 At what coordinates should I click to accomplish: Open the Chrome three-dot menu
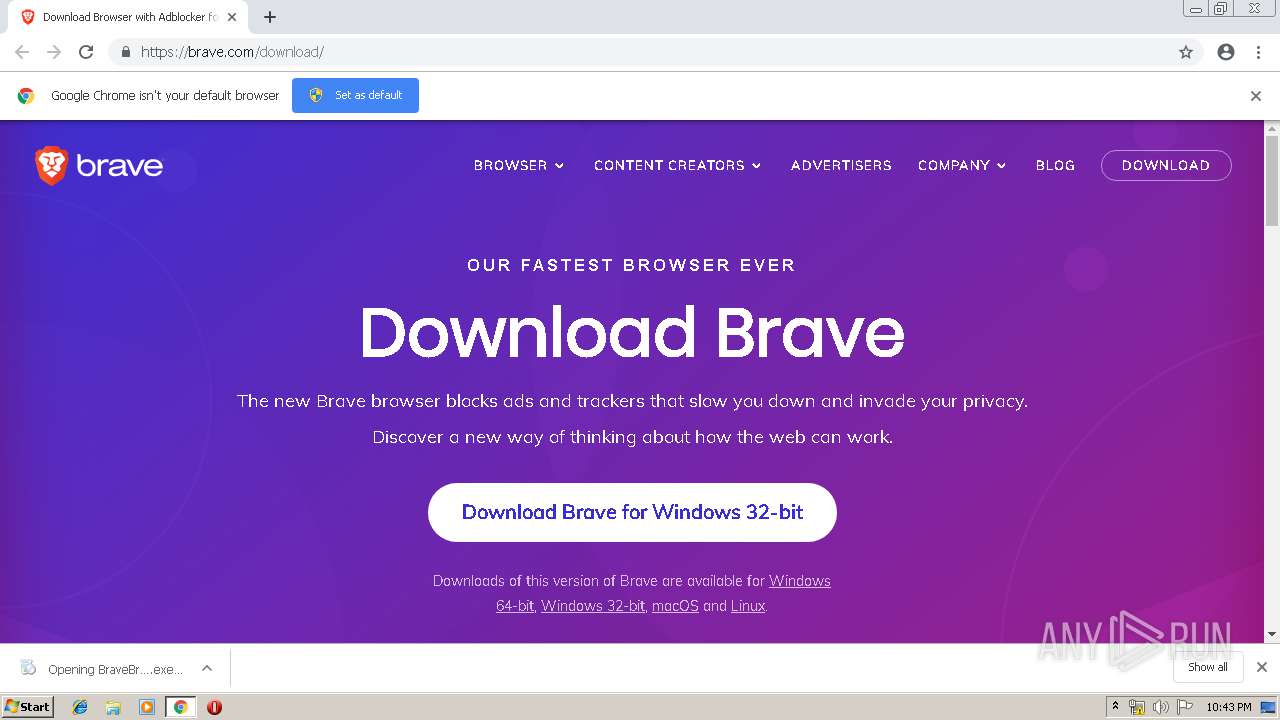click(x=1258, y=52)
